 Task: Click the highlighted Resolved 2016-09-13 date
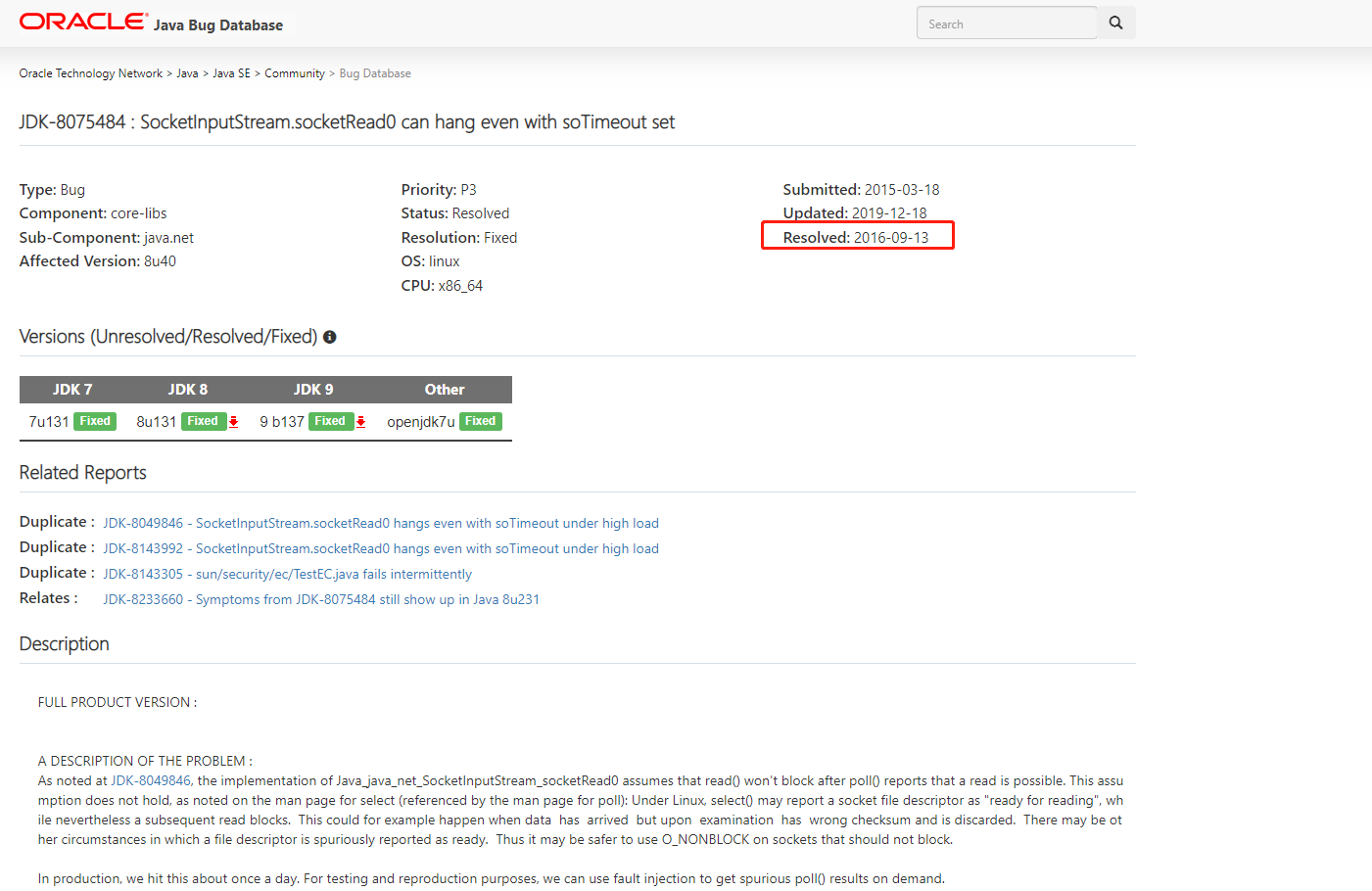857,235
